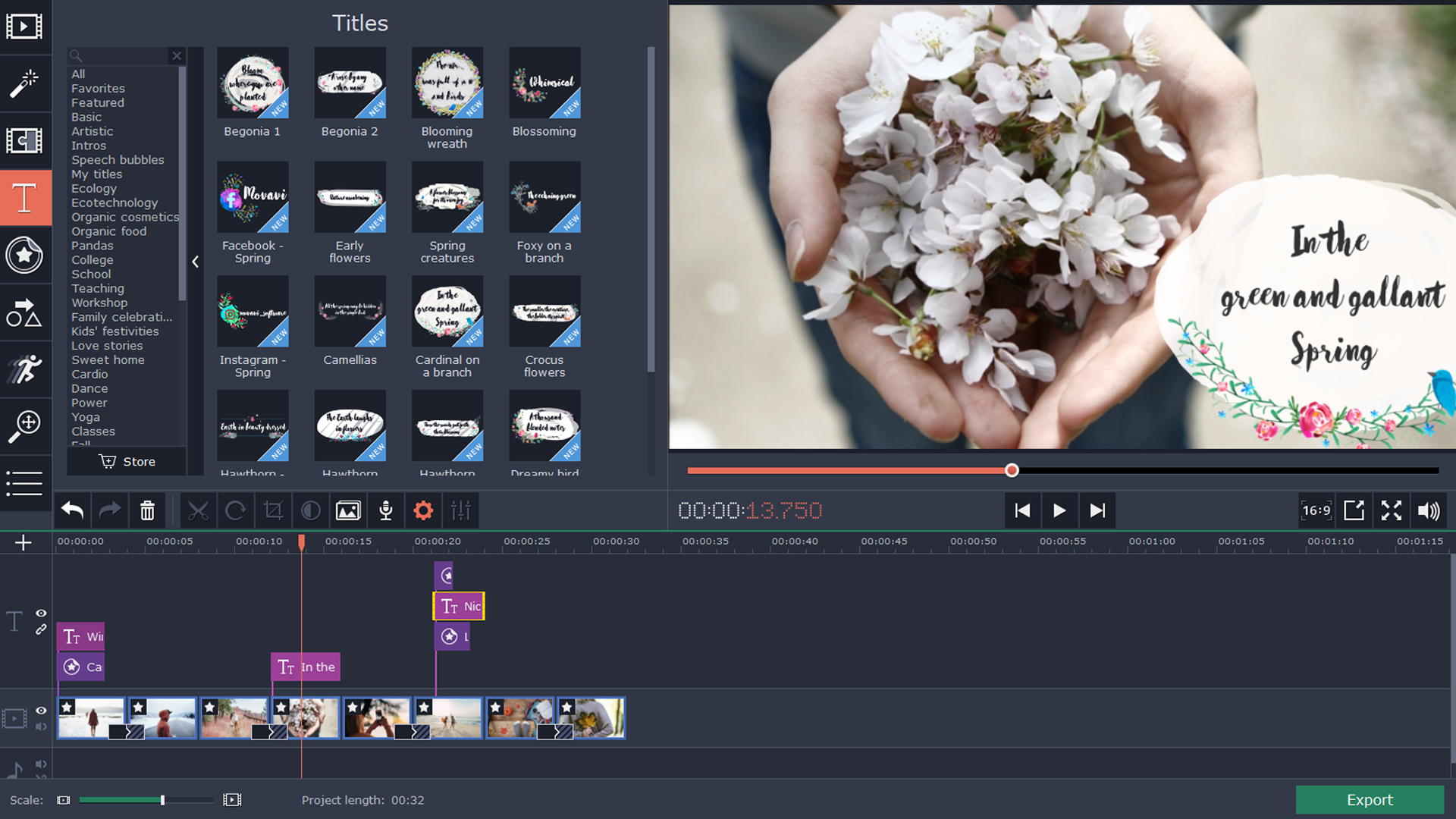Click the Export button
The width and height of the screenshot is (1456, 819).
[x=1369, y=800]
